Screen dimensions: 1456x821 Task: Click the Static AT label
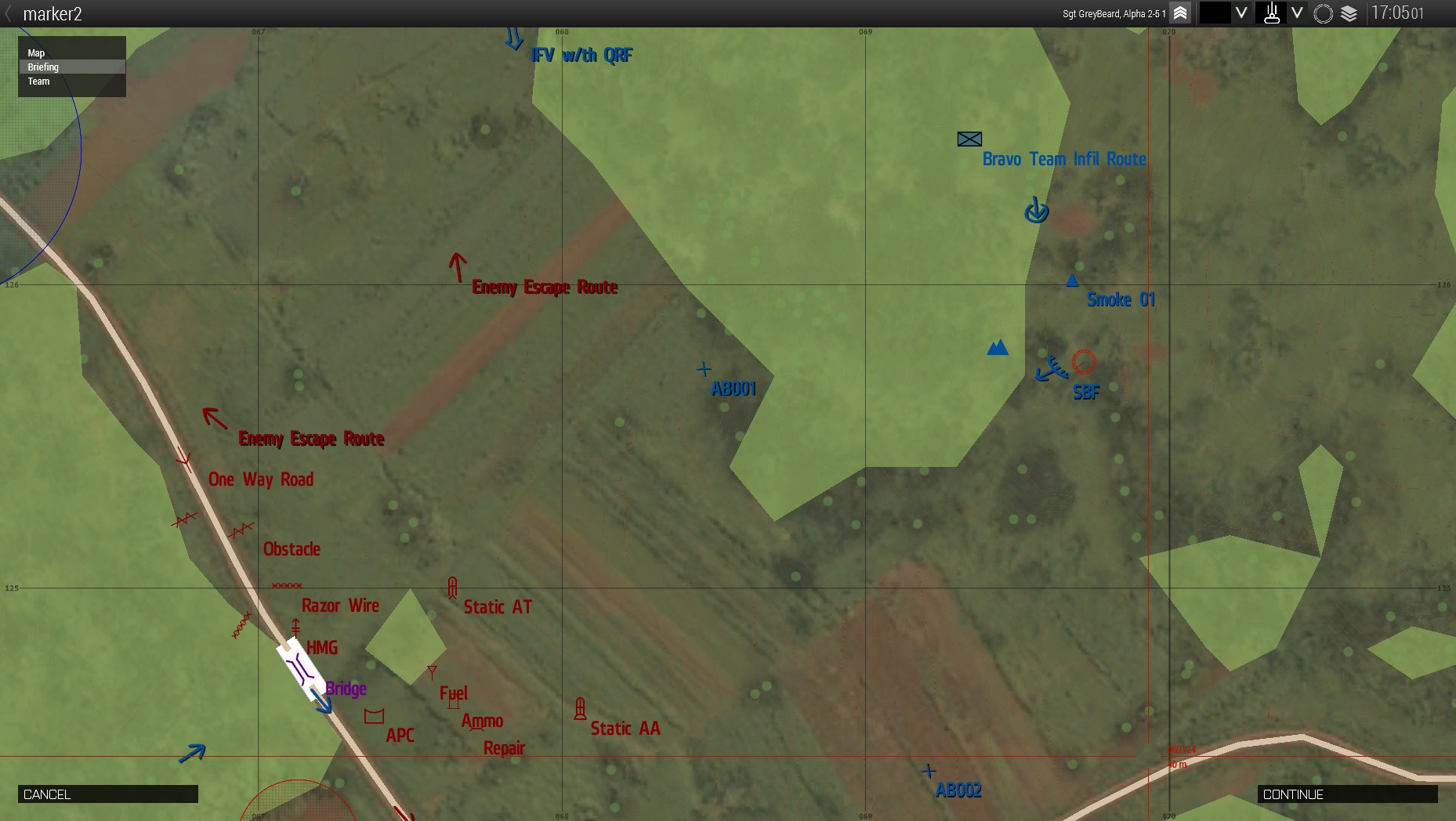(498, 607)
